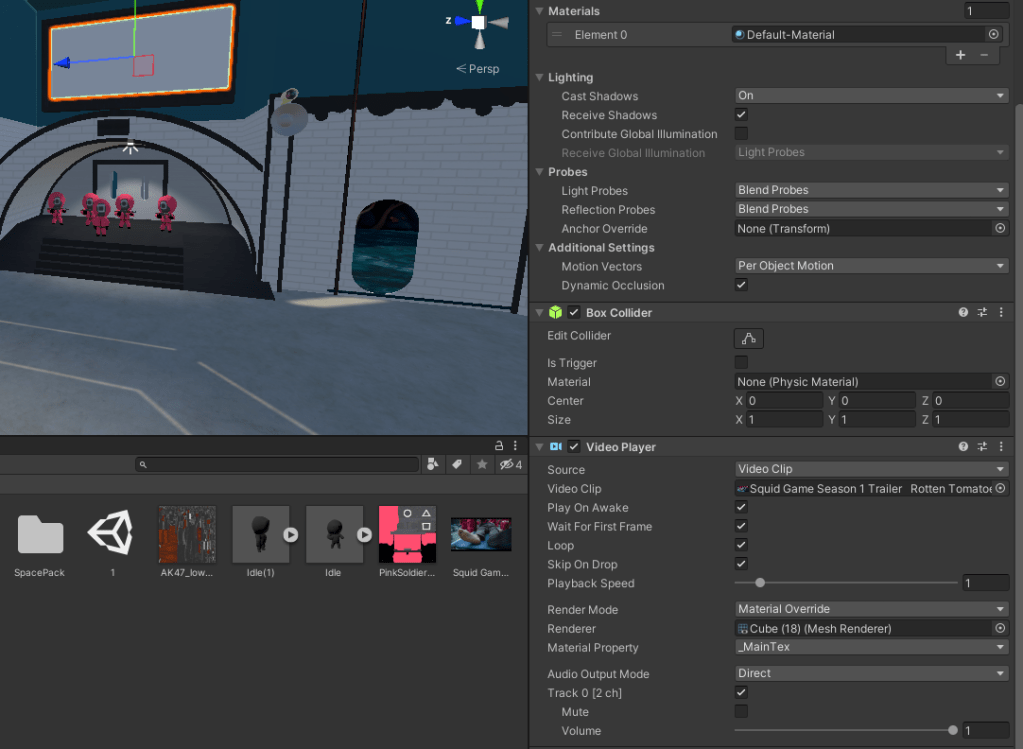Viewport: 1023px width, 749px height.
Task: Collapse the Video Player component section
Action: coord(540,447)
